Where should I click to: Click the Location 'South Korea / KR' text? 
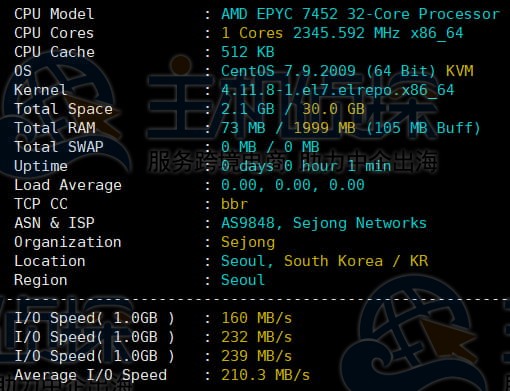[x=356, y=261]
